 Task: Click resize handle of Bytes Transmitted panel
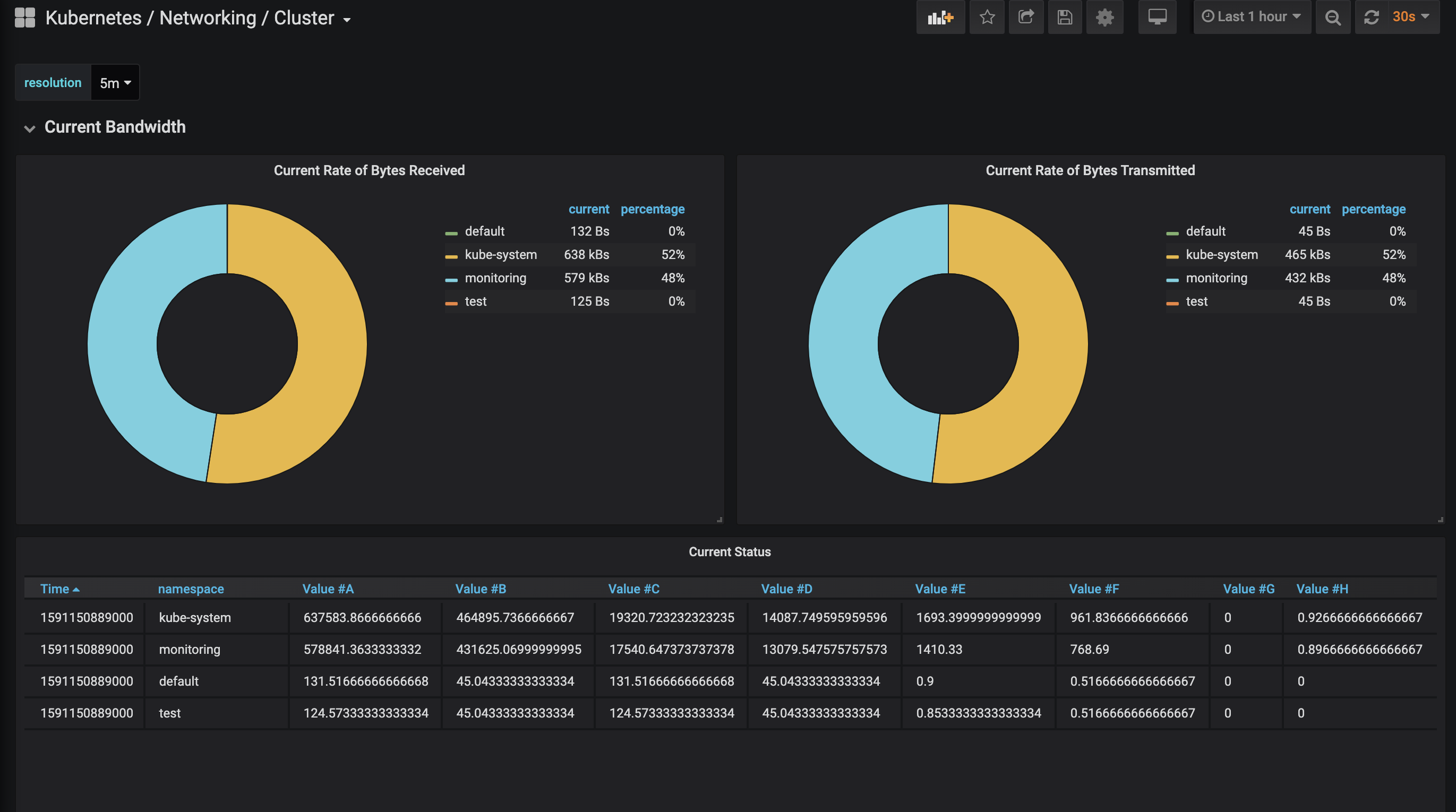click(x=1440, y=519)
